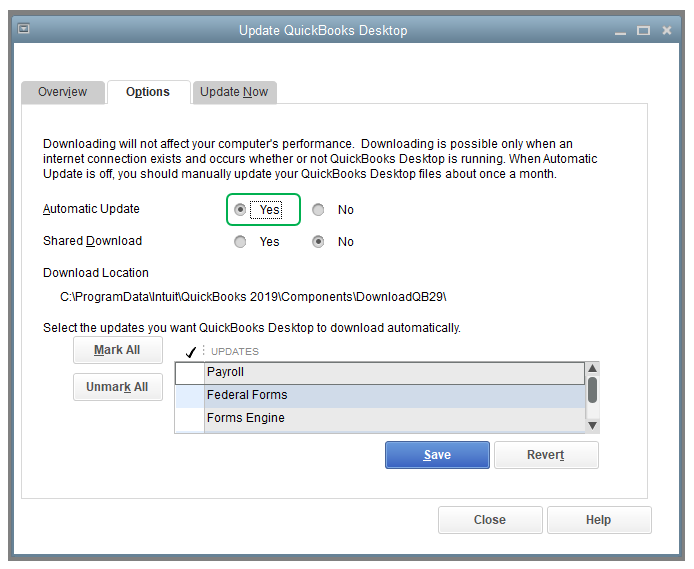Screen dimensions: 694x569
Task: Set Automatic Update to No
Action: (x=318, y=210)
